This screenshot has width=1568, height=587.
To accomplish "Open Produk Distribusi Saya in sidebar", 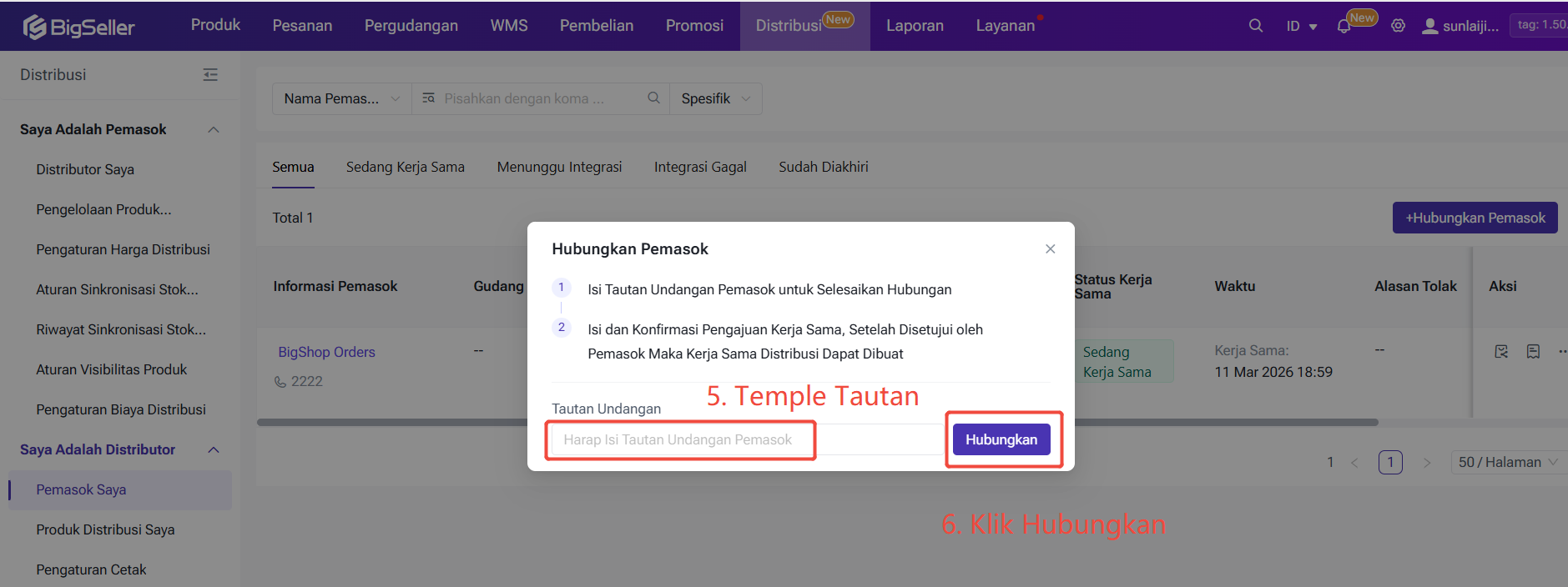I will click(x=105, y=529).
